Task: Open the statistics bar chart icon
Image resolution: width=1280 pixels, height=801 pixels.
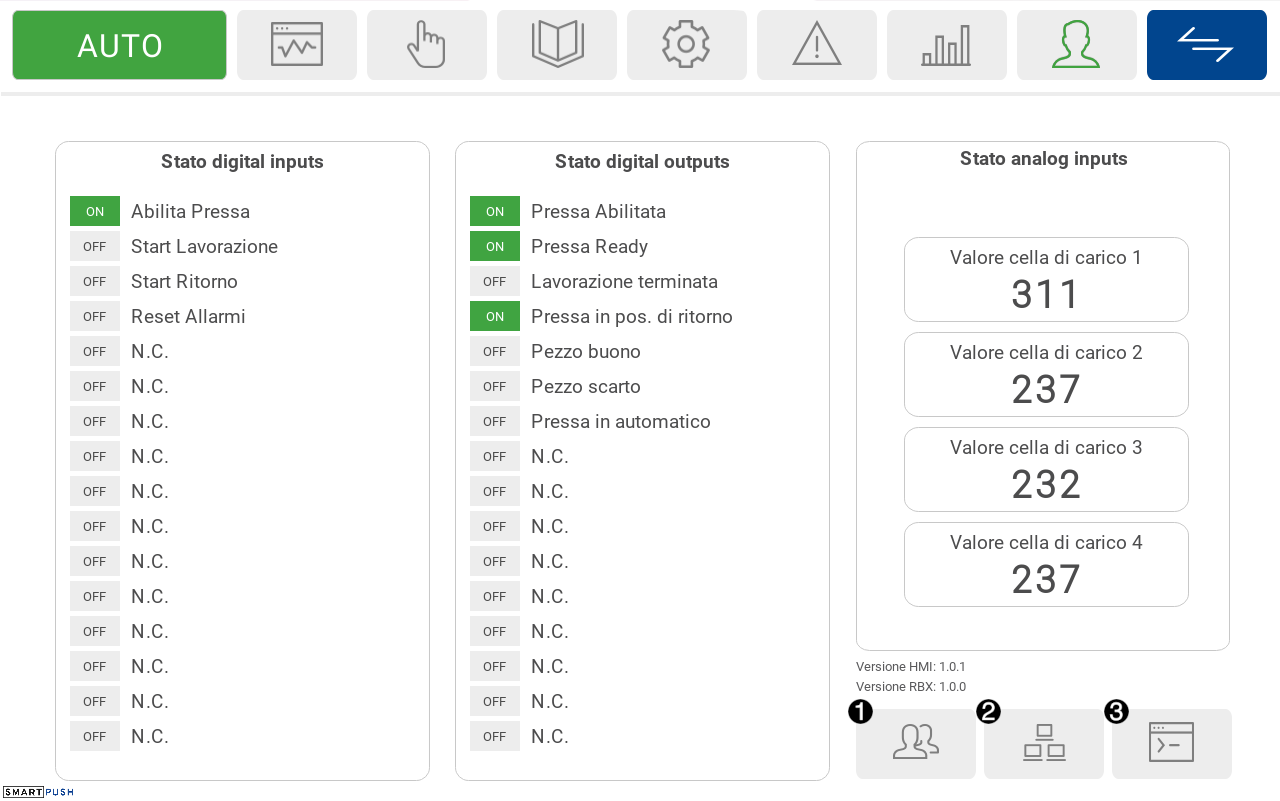Action: pyautogui.click(x=947, y=45)
